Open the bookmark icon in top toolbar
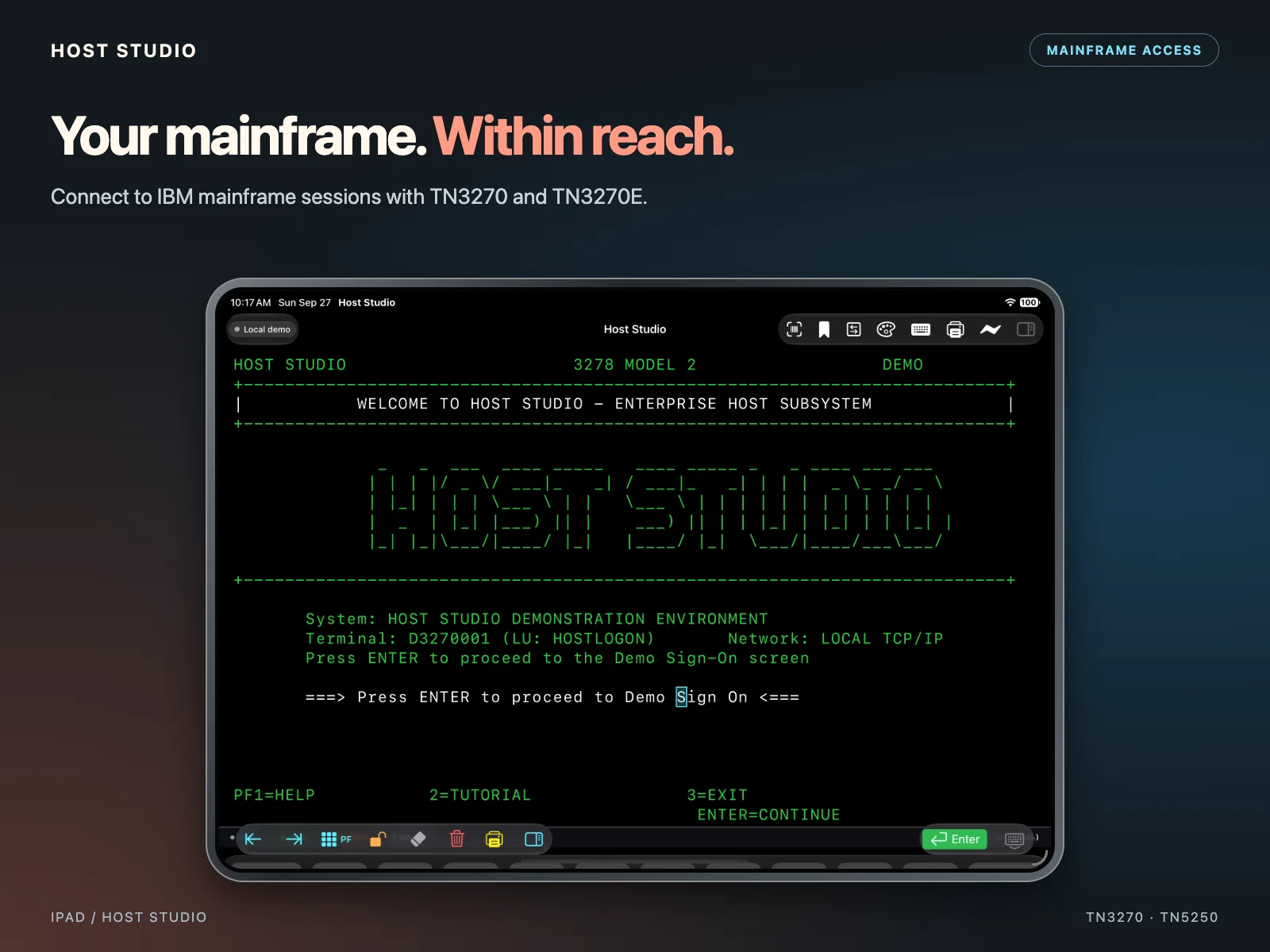Image resolution: width=1270 pixels, height=952 pixels. click(824, 329)
